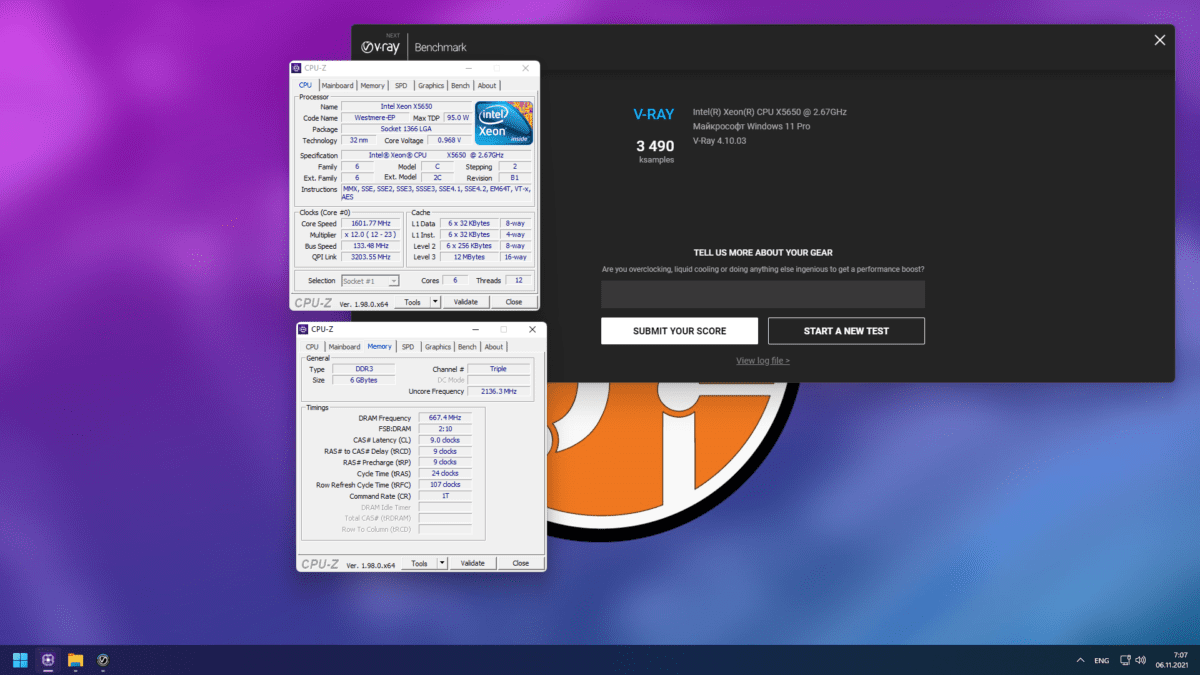Click the Intel Xeon inside logo
Viewport: 1200px width, 675px height.
pos(503,123)
